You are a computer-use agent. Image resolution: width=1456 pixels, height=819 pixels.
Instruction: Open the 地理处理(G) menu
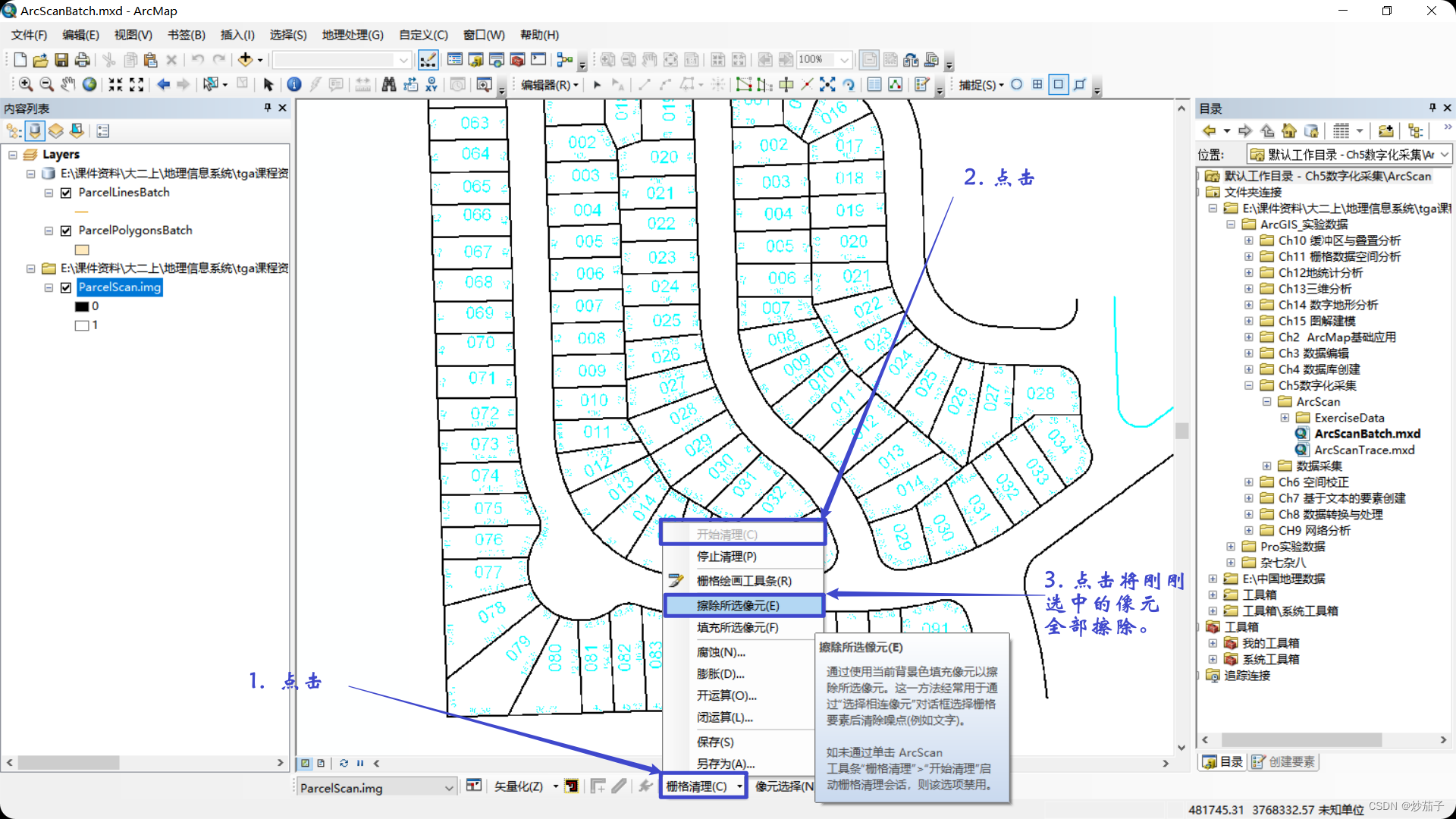tap(353, 35)
